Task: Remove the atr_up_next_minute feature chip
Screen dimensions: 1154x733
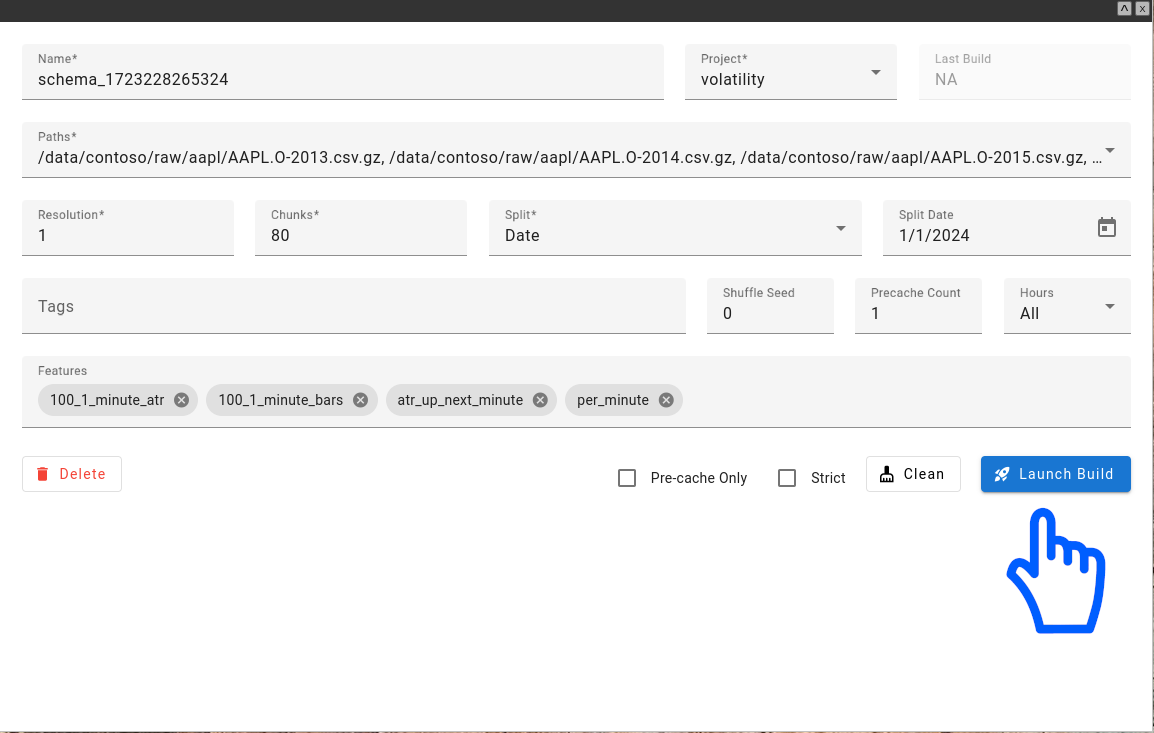Action: [x=539, y=399]
